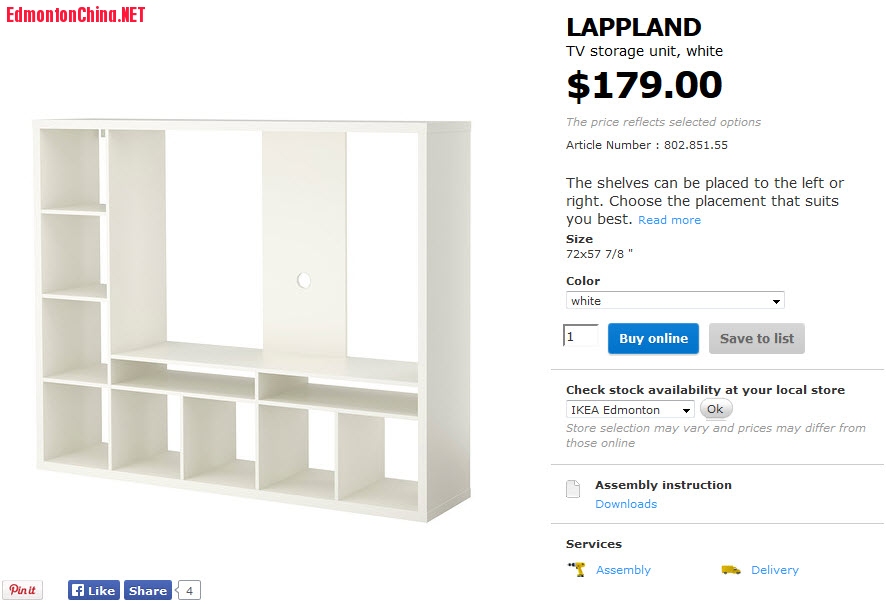The height and width of the screenshot is (604, 886).
Task: Click the LAPPLAND product title
Action: 633,27
